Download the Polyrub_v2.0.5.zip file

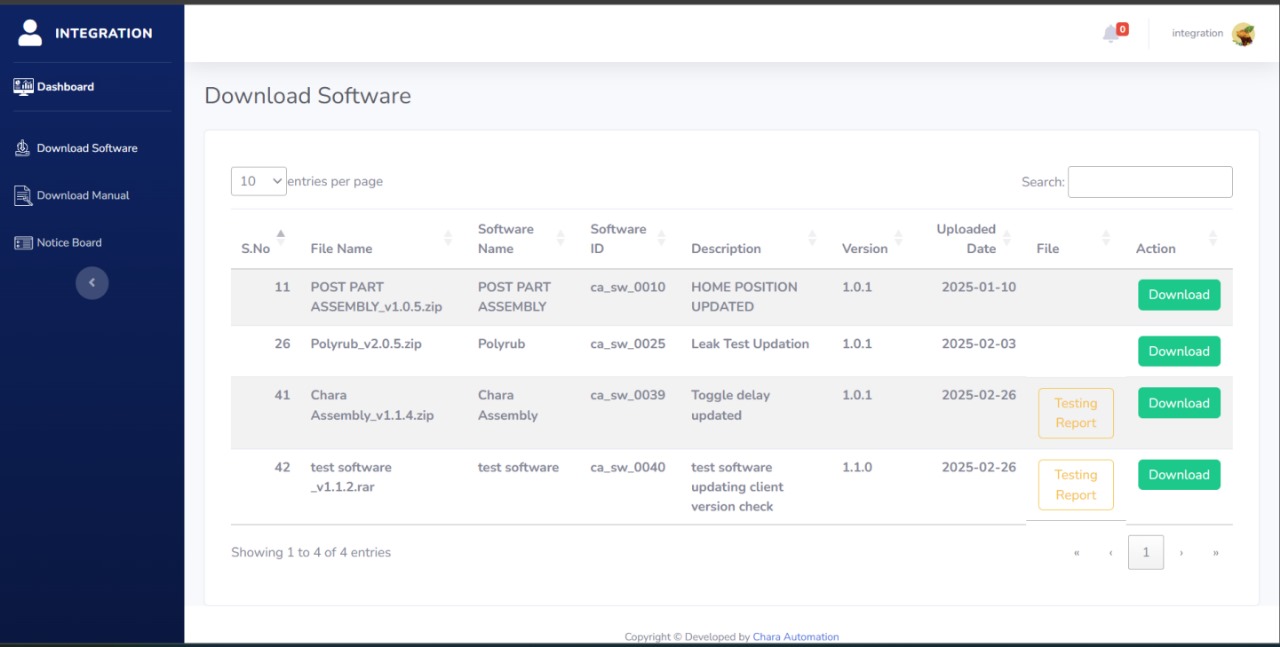click(1179, 351)
